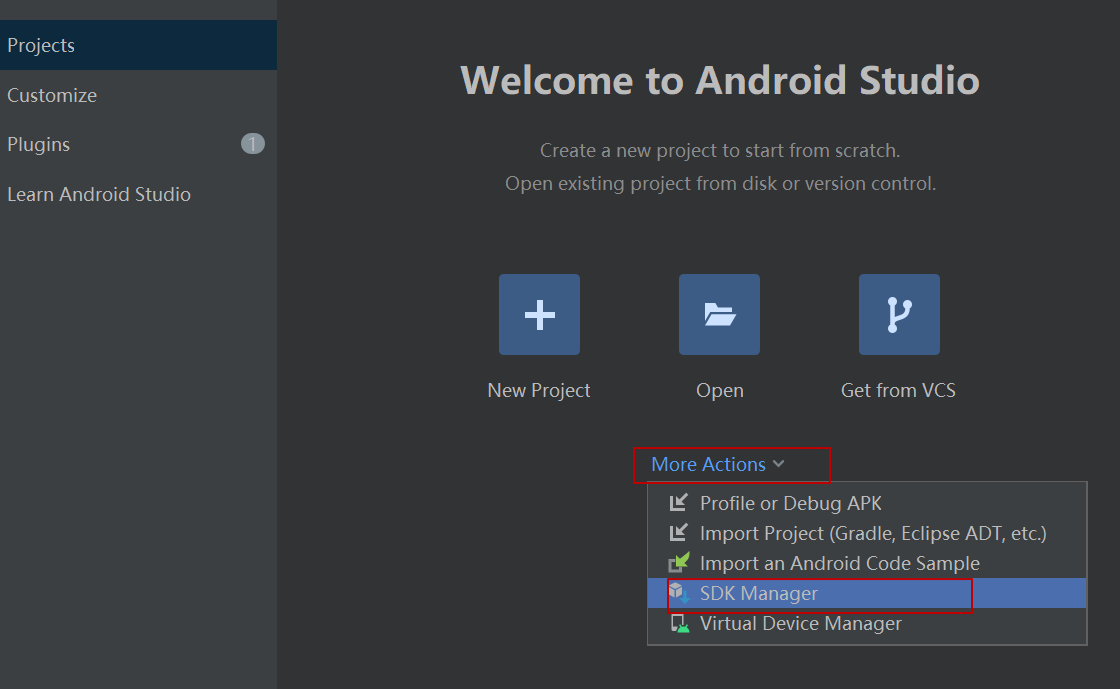Screen dimensions: 1120x689
Task: Click the New Project plus icon
Action: click(x=539, y=314)
